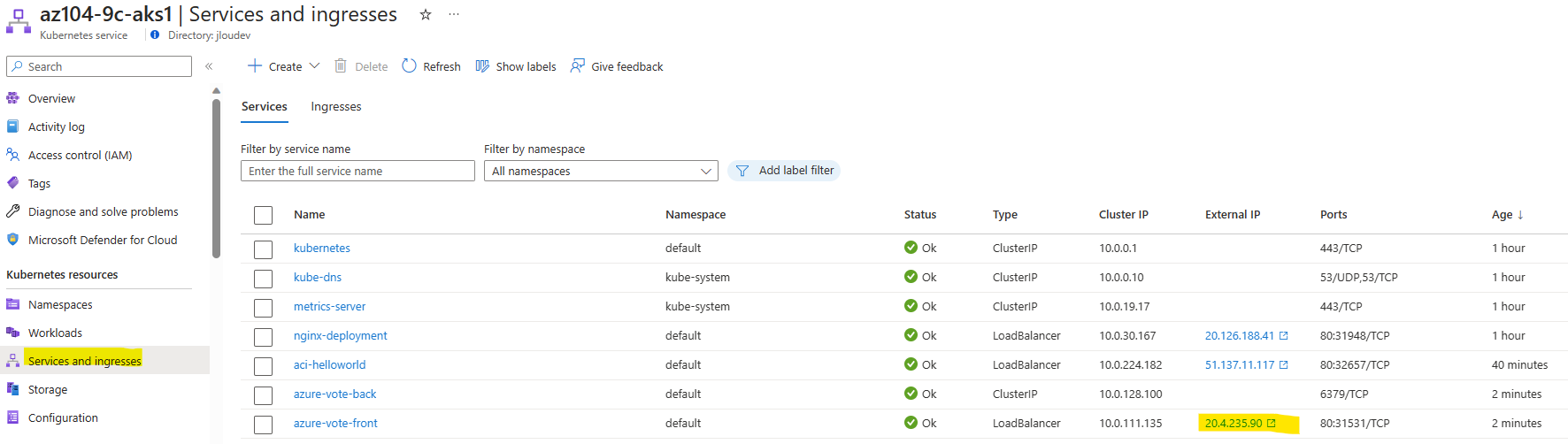Focus the Filter by service name field
The height and width of the screenshot is (444, 1568).
point(357,171)
